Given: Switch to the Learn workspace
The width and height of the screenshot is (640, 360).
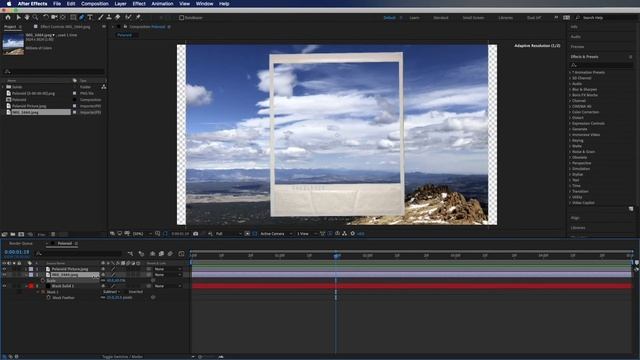Looking at the screenshot, I should 414,18.
